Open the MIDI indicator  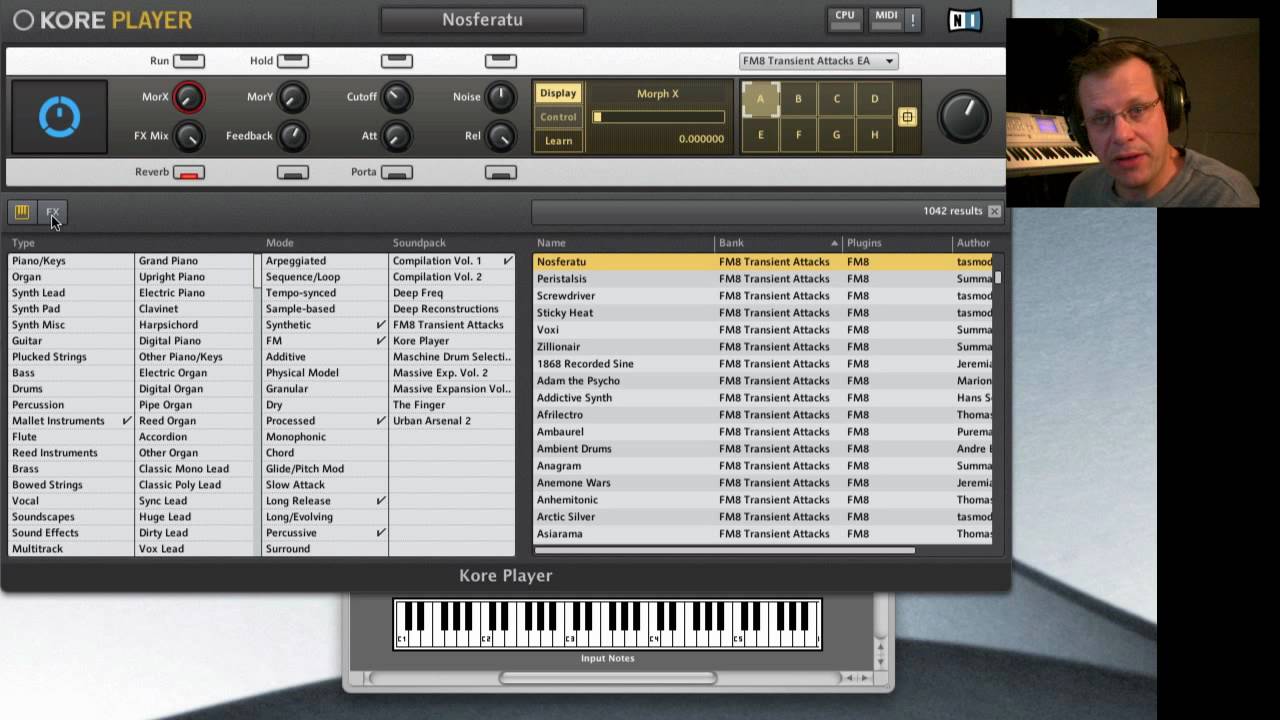pos(886,18)
